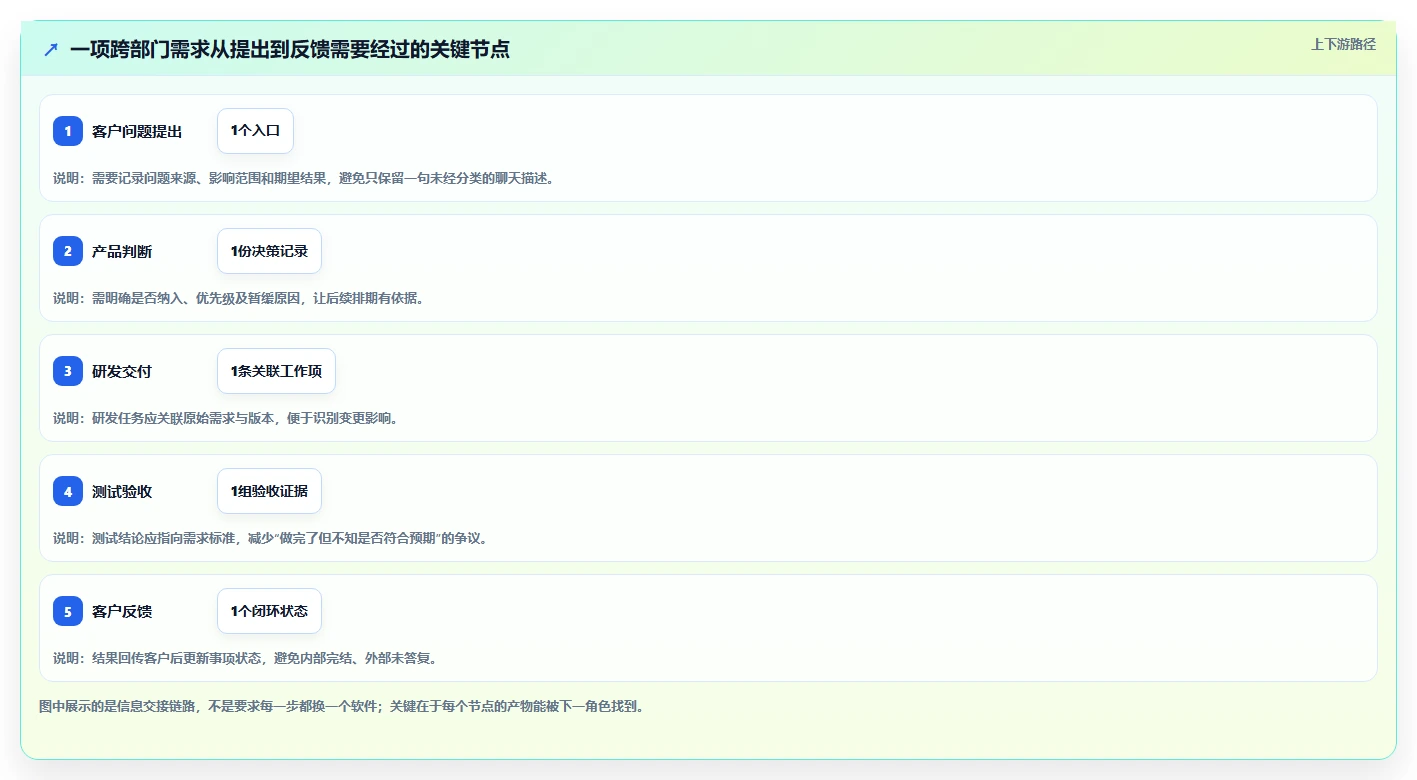Click the 产品判断 heading
The height and width of the screenshot is (780, 1417).
122,251
